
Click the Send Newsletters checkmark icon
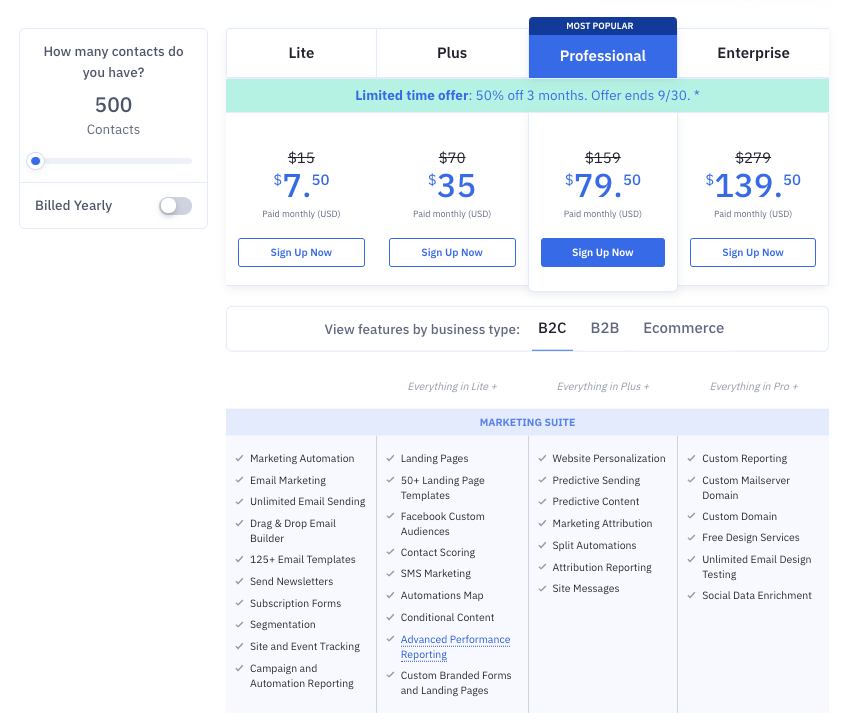[239, 581]
